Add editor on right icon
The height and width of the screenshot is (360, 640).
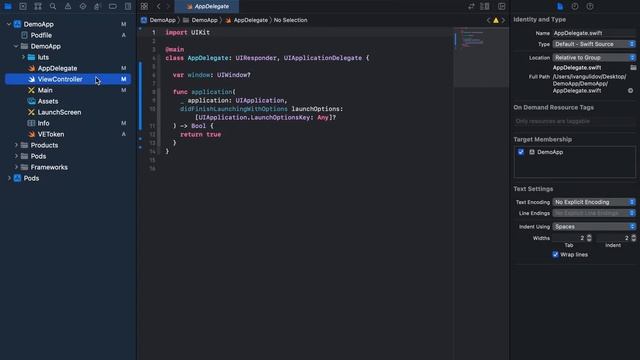(x=502, y=7)
